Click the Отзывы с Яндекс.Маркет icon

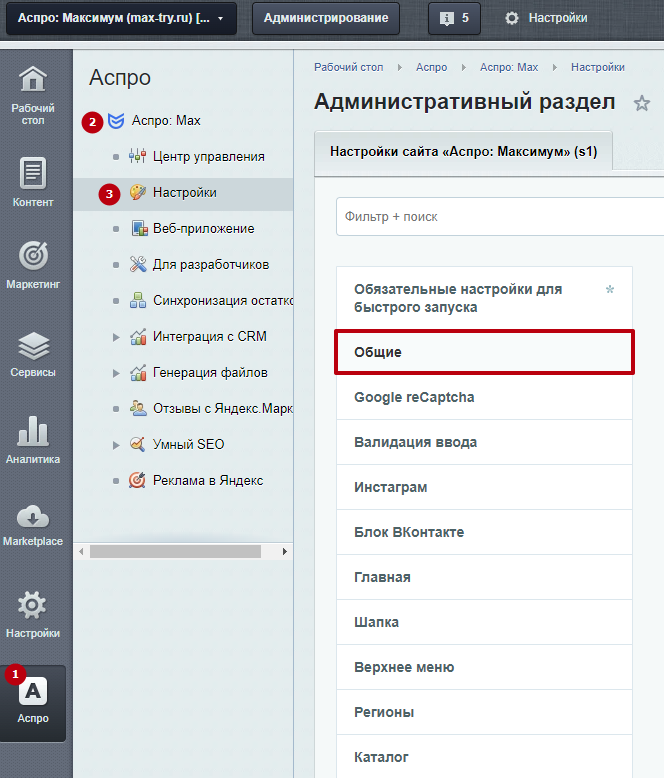[138, 408]
